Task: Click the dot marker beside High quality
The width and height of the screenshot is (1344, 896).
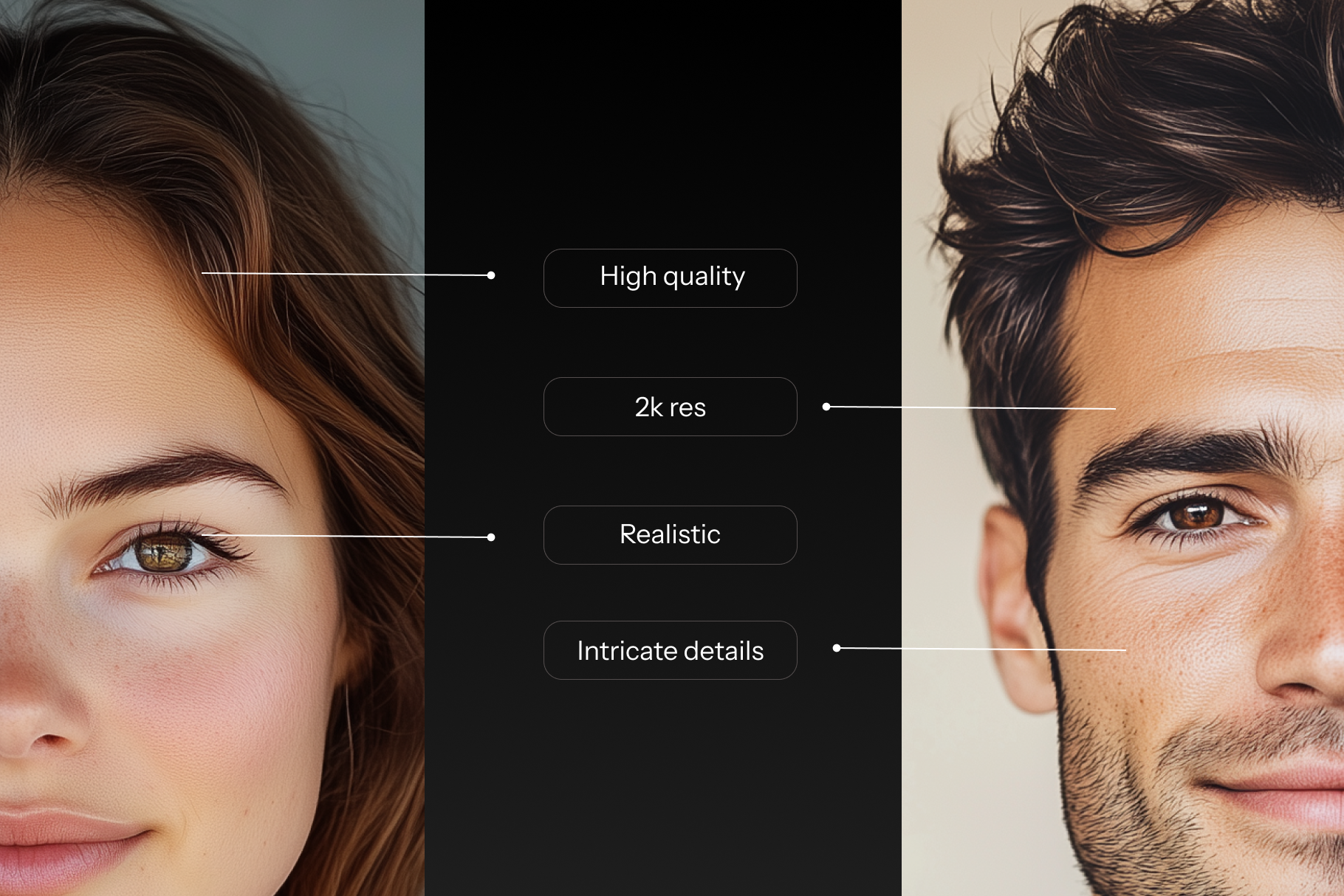Action: (x=491, y=275)
